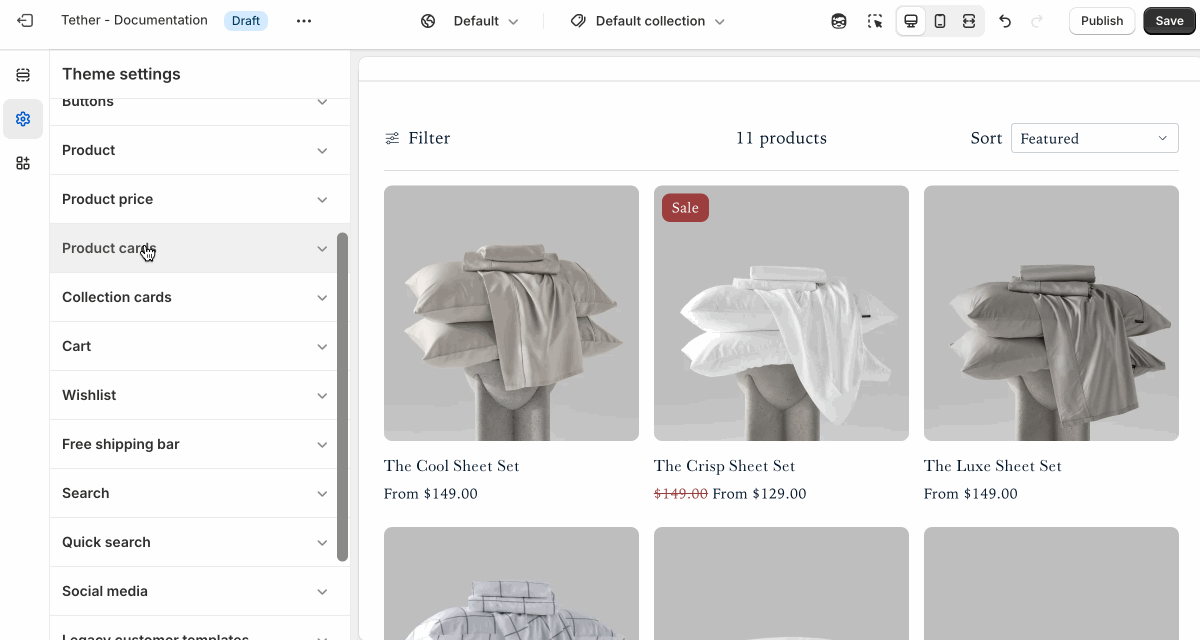This screenshot has width=1200, height=640.
Task: Expand the Free shipping bar settings
Action: click(x=200, y=444)
